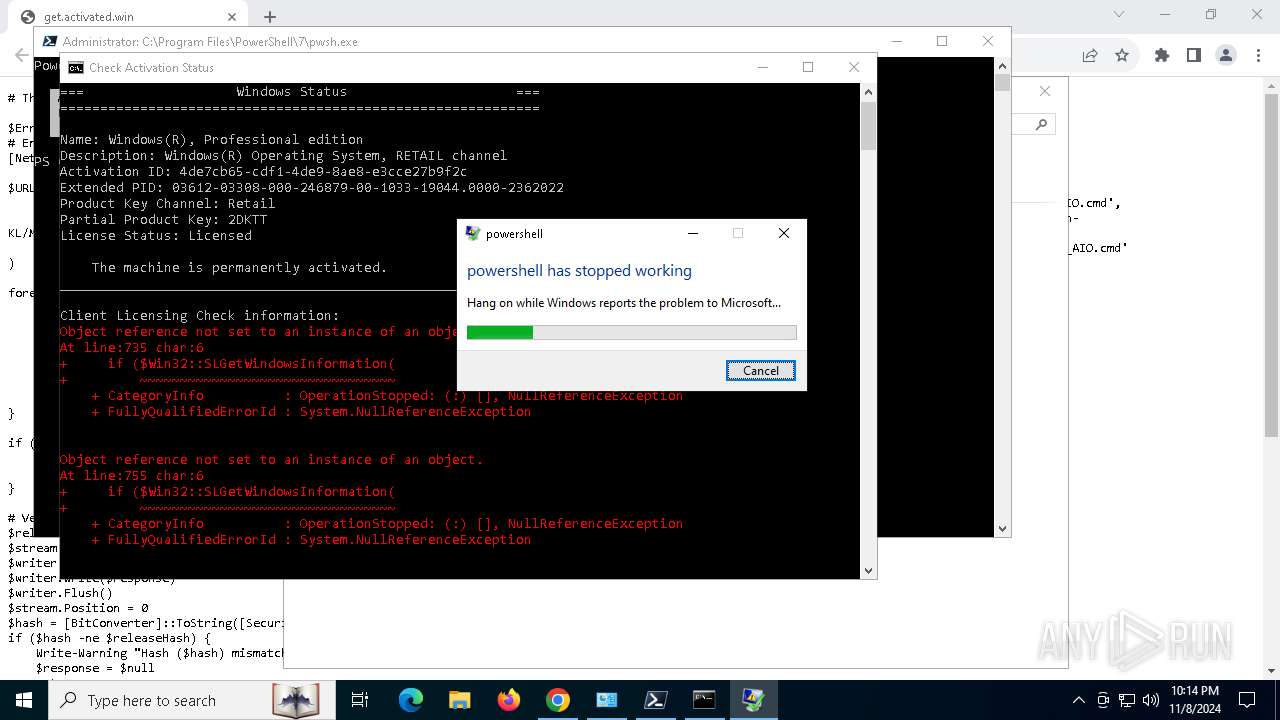The image size is (1280, 720).
Task: Open the search highlights icon in the taskbar
Action: (x=296, y=700)
